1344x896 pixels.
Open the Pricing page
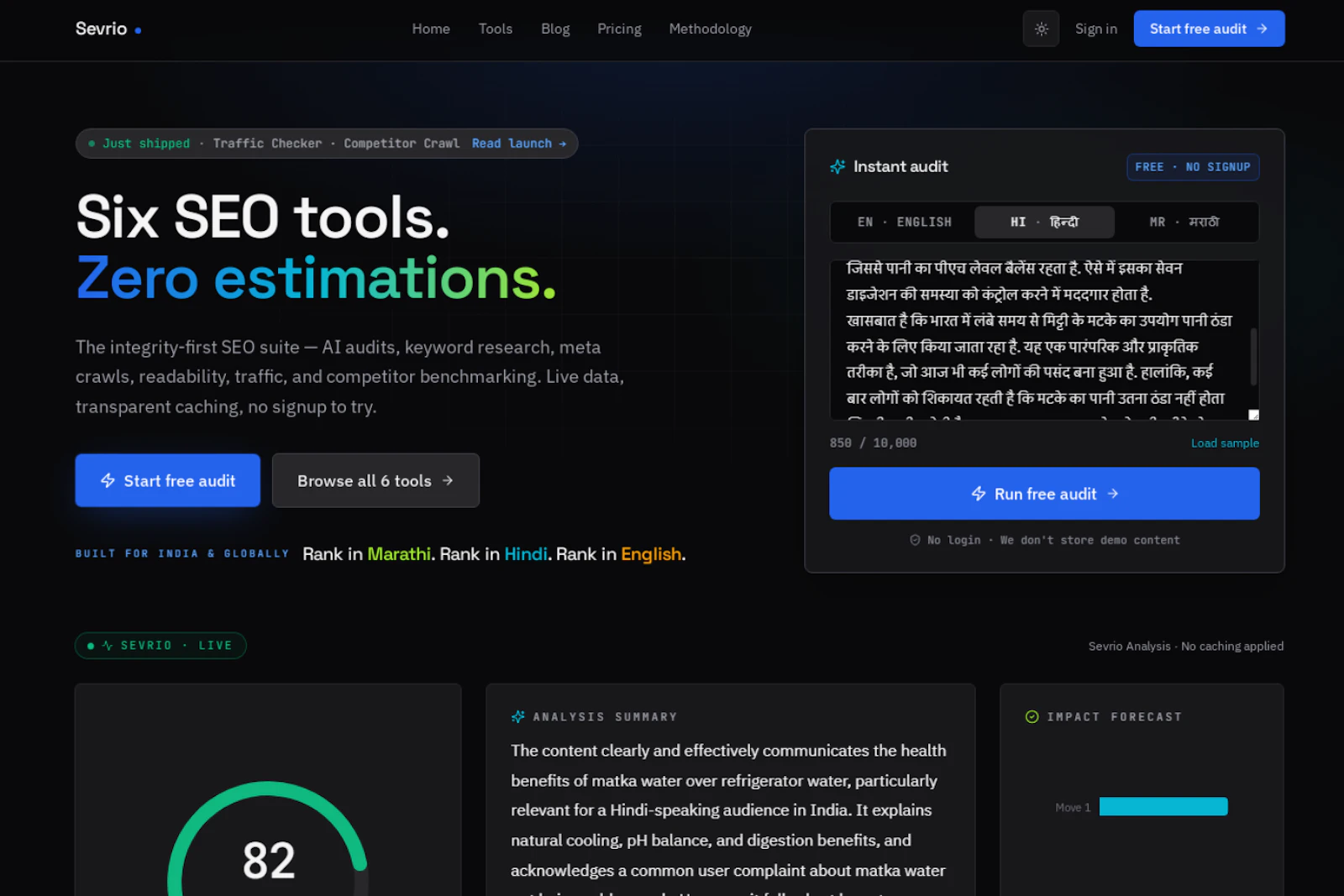tap(619, 29)
